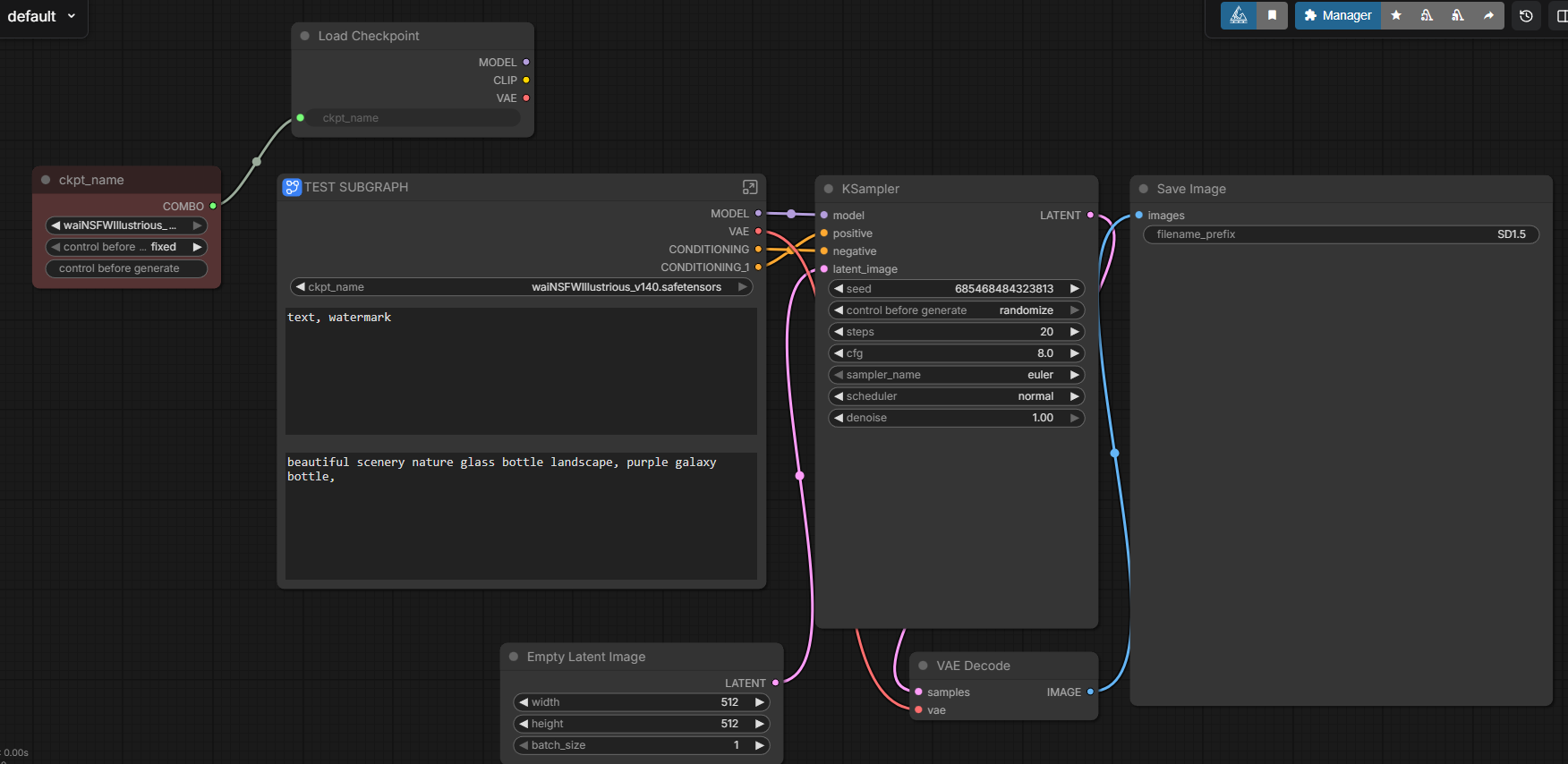This screenshot has width=1568, height=764.
Task: Click the COMBO output slot
Action: pos(213,206)
